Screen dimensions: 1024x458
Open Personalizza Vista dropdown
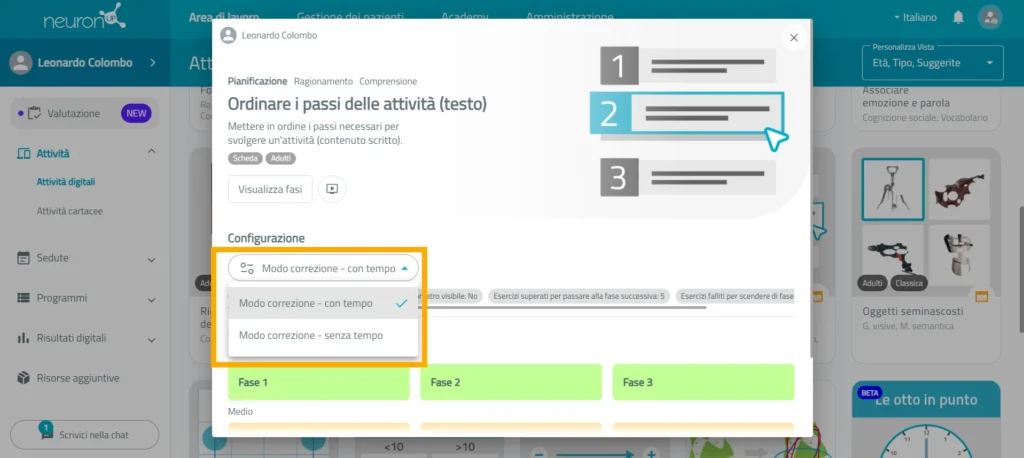coord(933,63)
